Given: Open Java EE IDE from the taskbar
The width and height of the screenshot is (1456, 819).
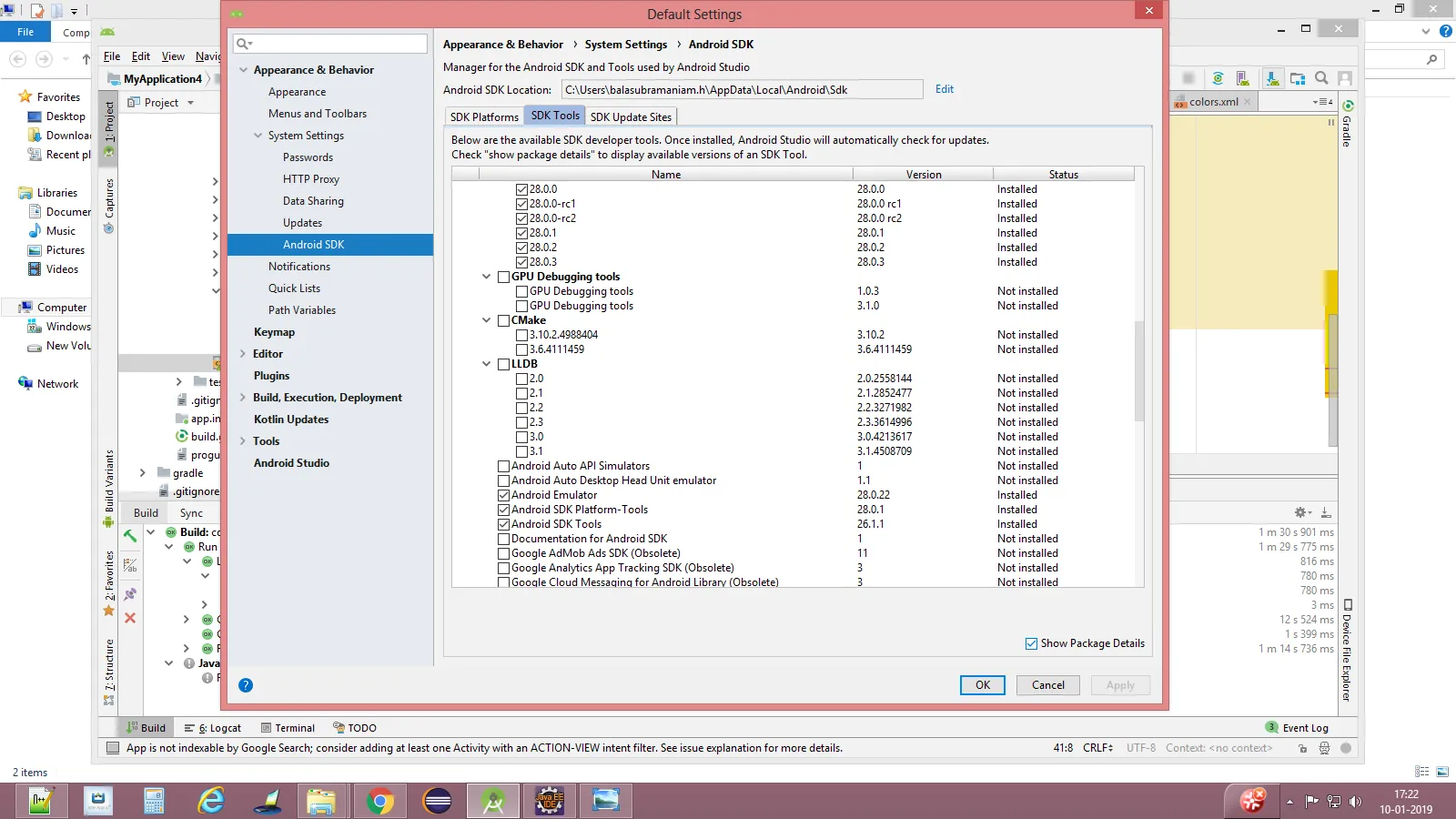Looking at the screenshot, I should (550, 801).
